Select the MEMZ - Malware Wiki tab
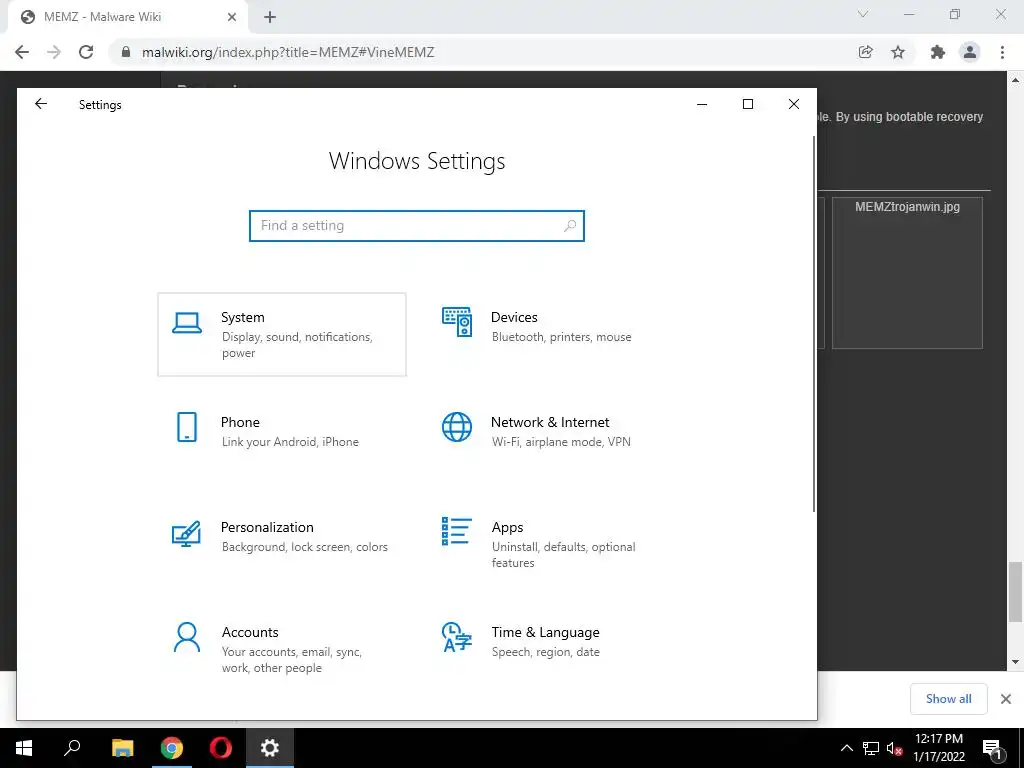This screenshot has height=768, width=1024. point(128,17)
